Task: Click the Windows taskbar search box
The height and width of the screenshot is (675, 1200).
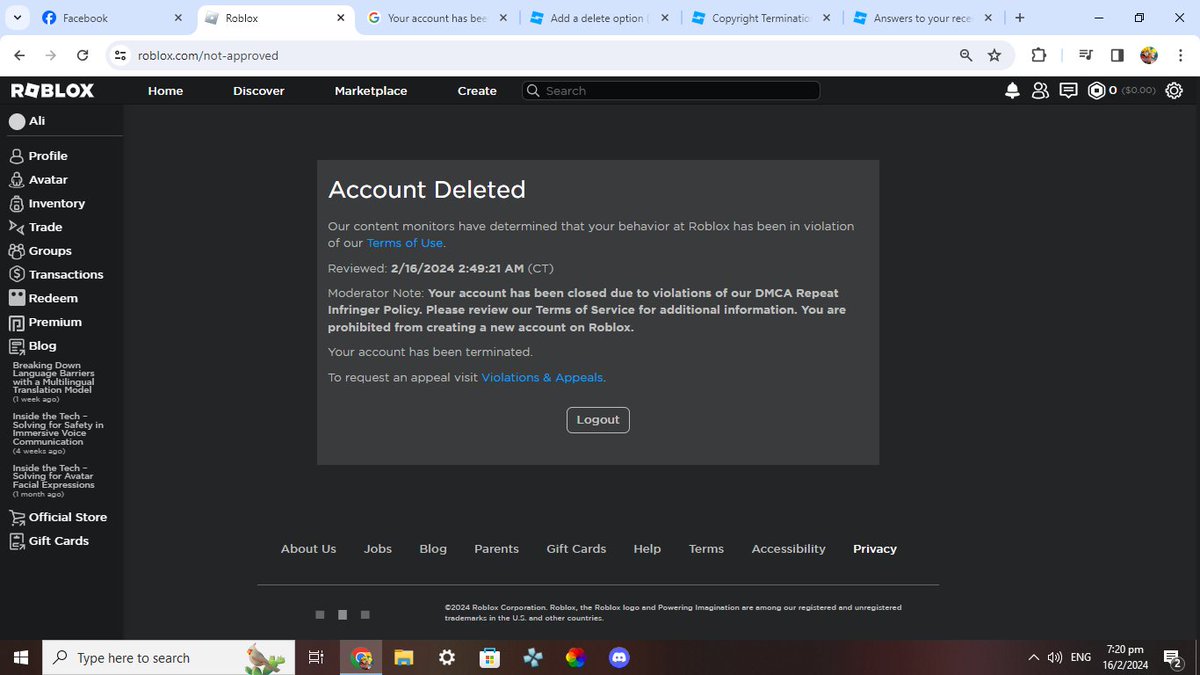Action: 168,658
